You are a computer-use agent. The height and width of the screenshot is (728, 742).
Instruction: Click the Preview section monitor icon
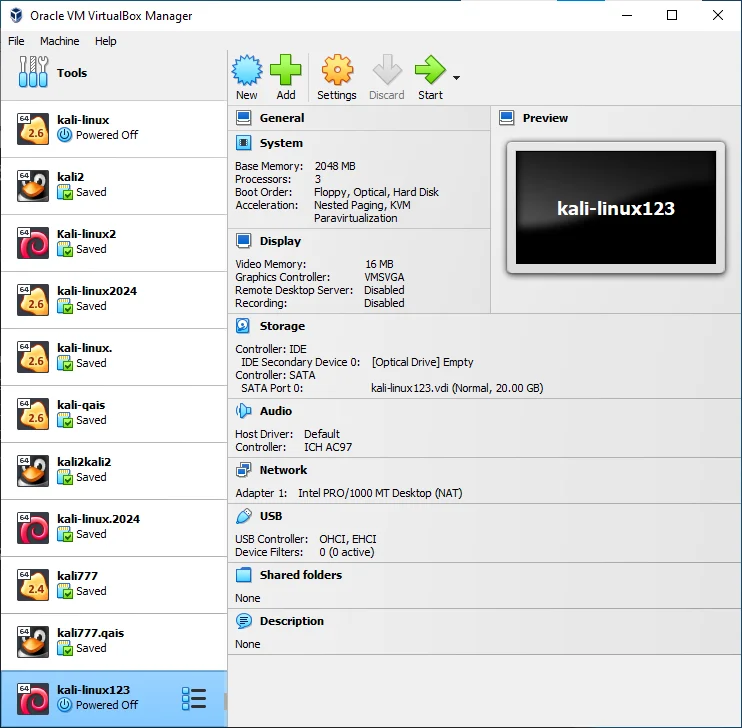pos(507,118)
